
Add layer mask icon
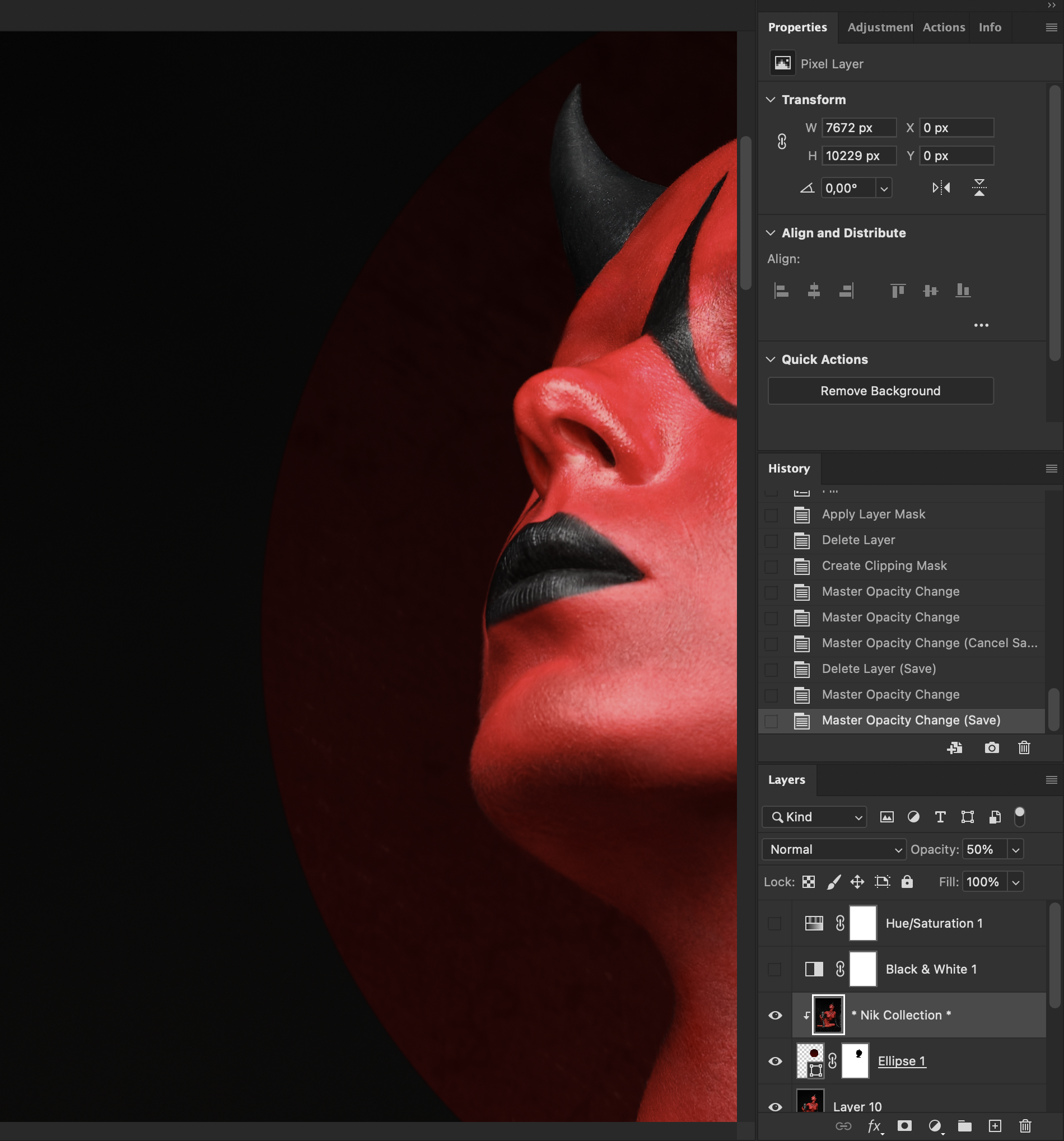[904, 1126]
